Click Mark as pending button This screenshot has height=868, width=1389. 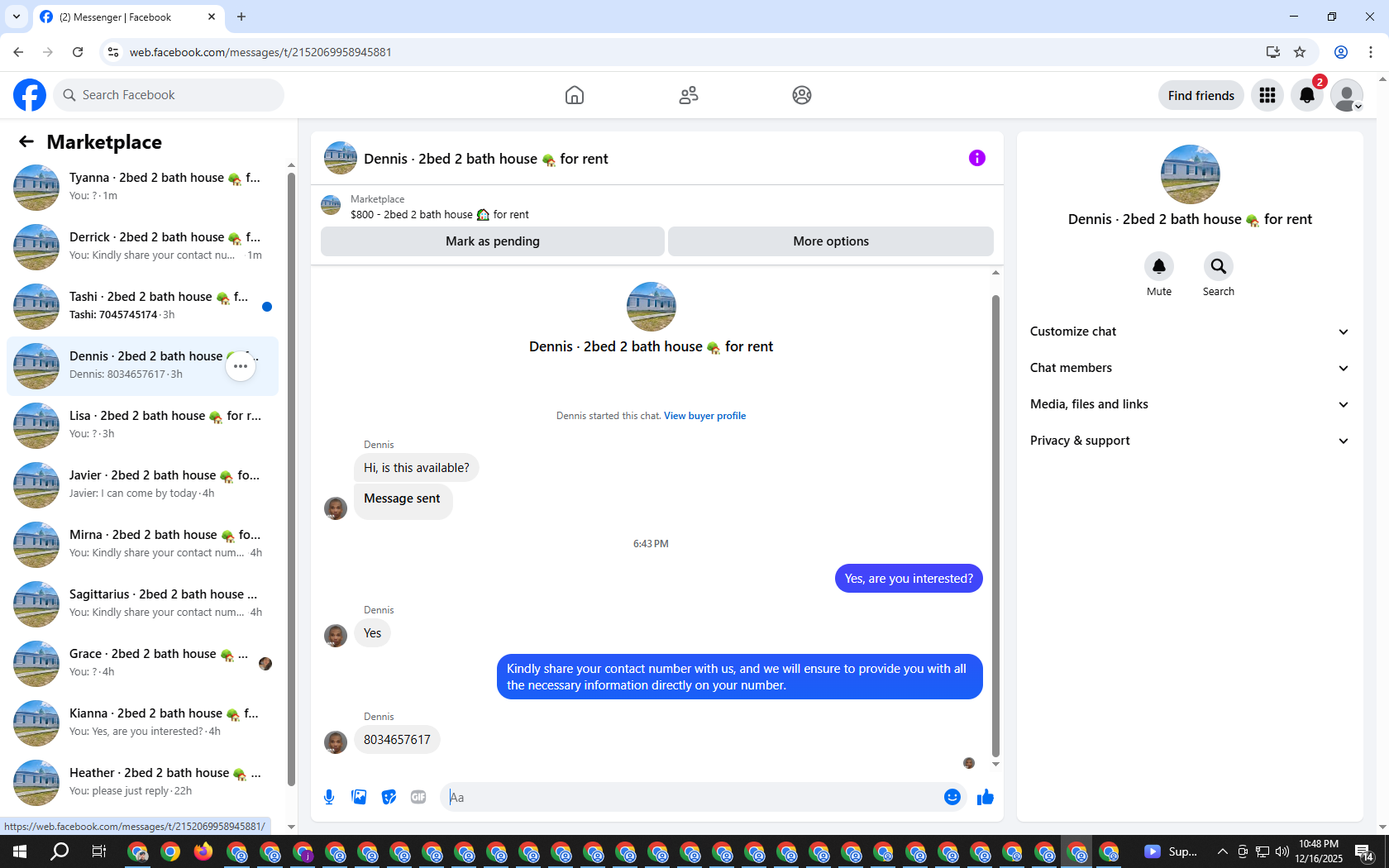493,241
